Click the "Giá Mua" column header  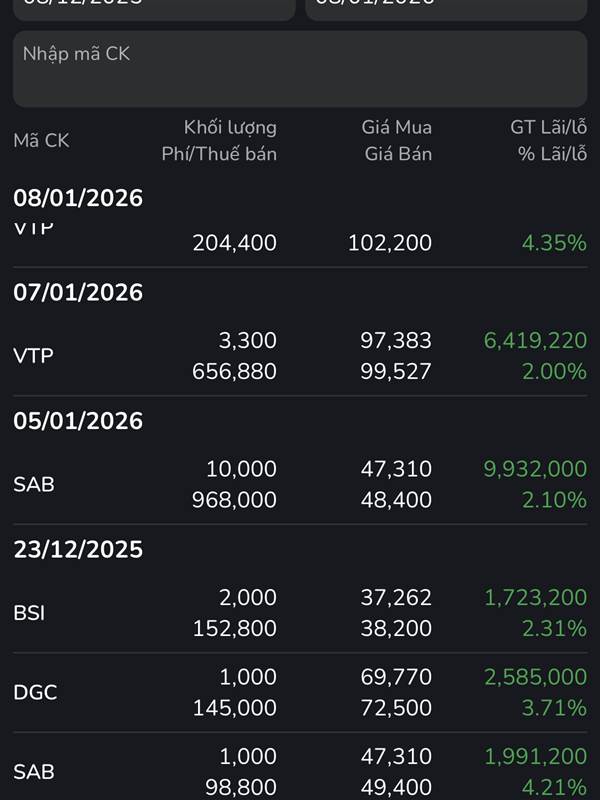point(397,127)
